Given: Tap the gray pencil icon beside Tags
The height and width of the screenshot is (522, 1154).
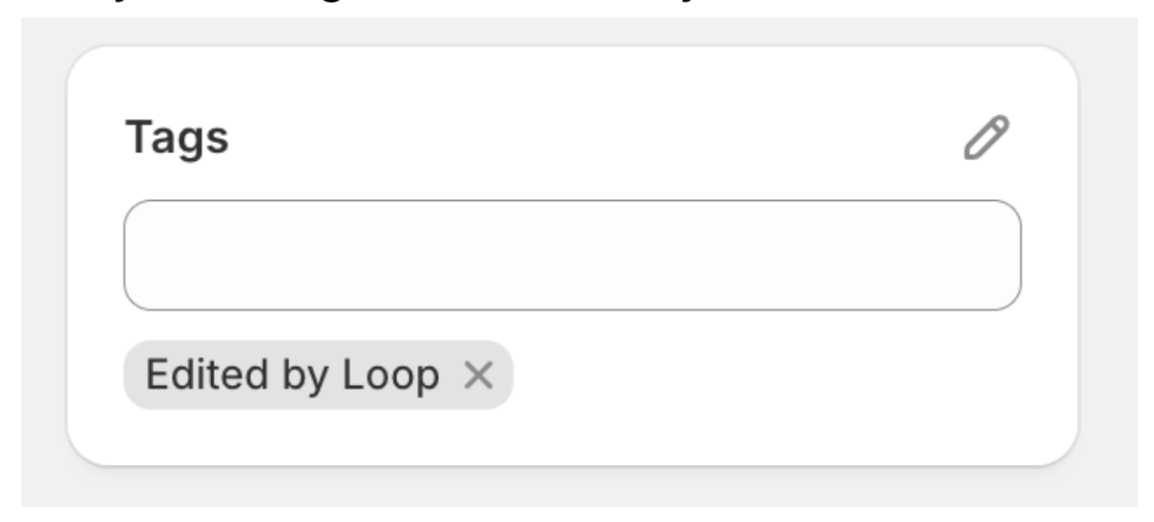Looking at the screenshot, I should pyautogui.click(x=986, y=138).
